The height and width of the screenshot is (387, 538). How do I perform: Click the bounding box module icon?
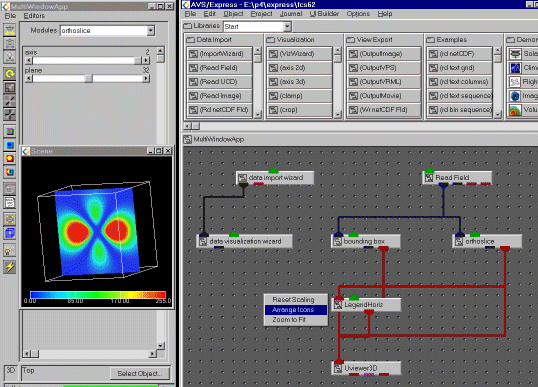(338, 242)
